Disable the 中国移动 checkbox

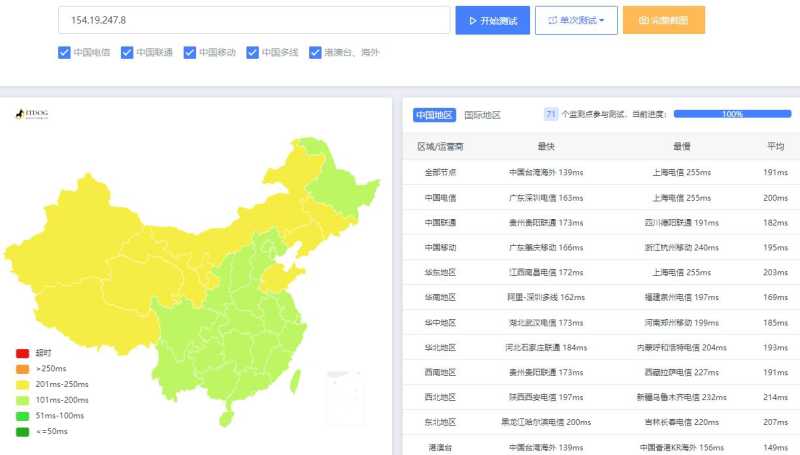pos(190,53)
